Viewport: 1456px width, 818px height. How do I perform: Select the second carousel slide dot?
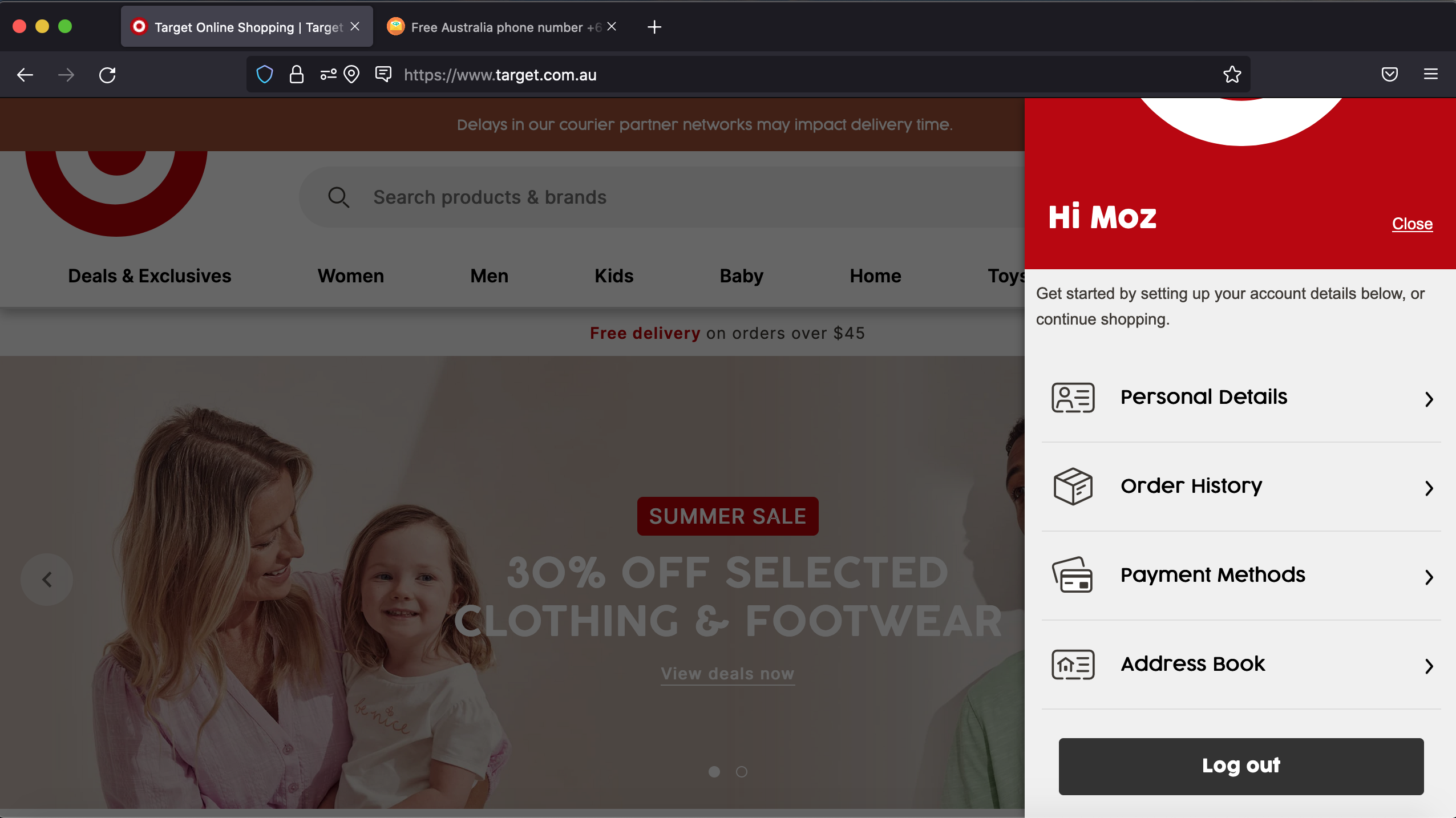point(741,772)
